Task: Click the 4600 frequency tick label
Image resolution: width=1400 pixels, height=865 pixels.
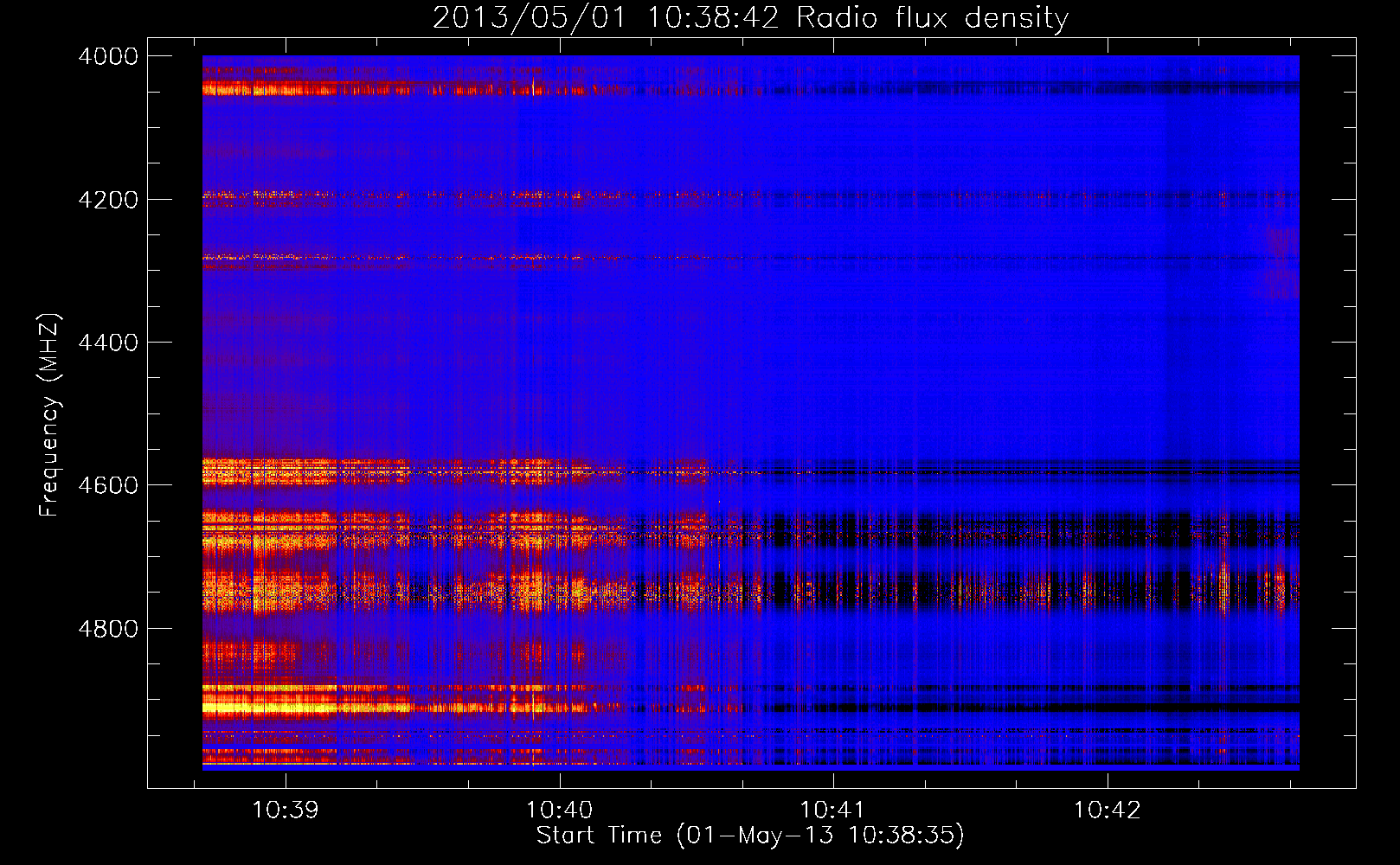Action: point(108,485)
